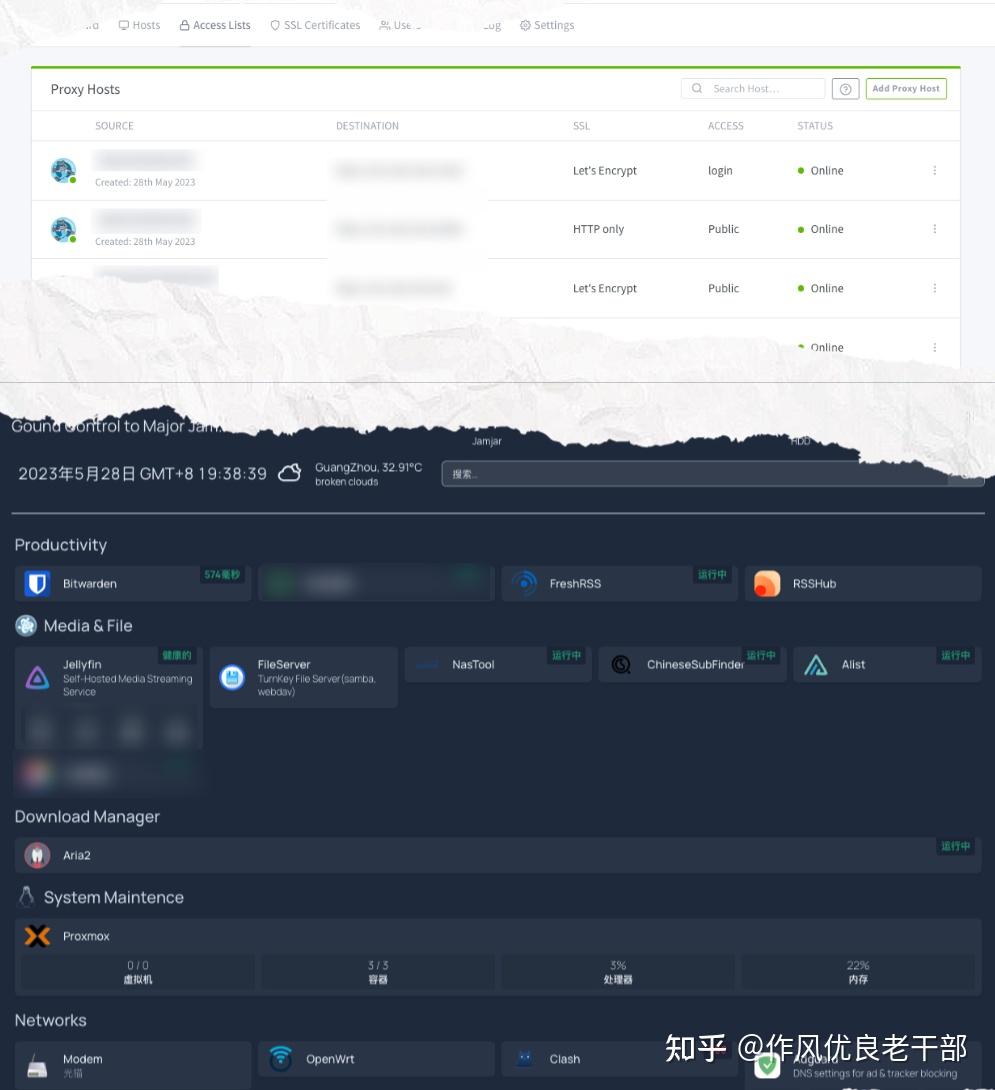Viewport: 995px width, 1090px height.
Task: Click the Aria2 运行中 status badge
Action: click(955, 846)
